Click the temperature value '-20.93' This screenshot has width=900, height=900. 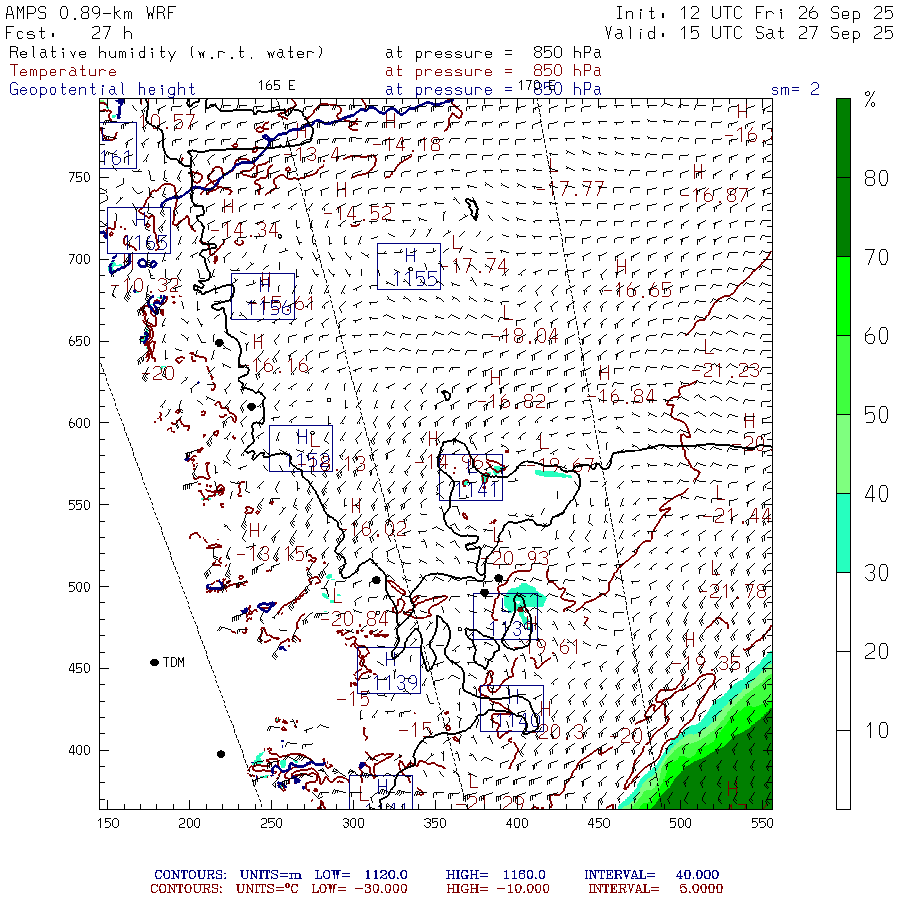click(x=516, y=558)
